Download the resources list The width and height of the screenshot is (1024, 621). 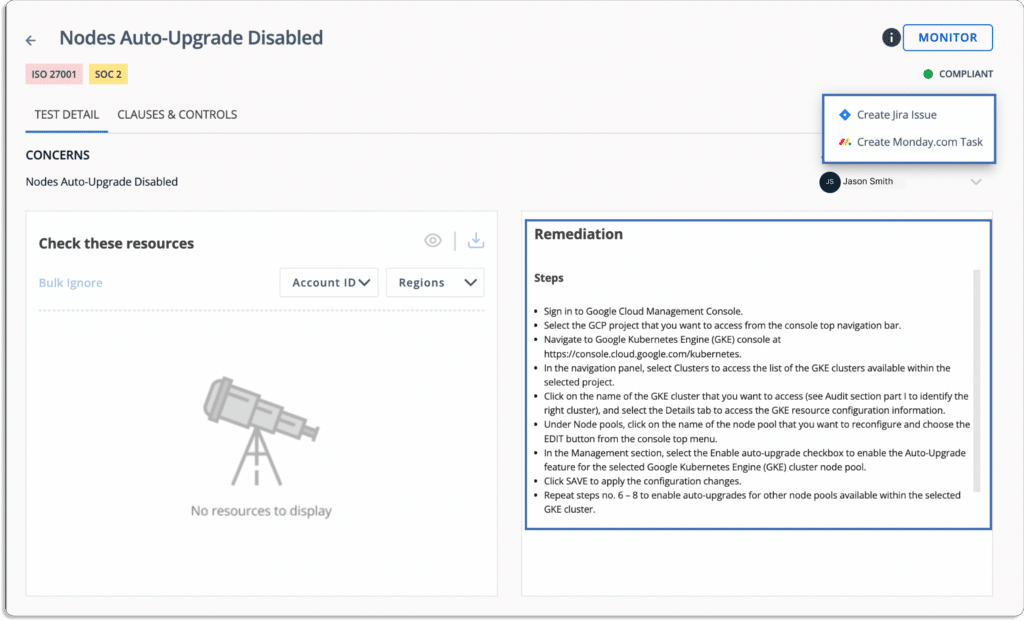(476, 241)
